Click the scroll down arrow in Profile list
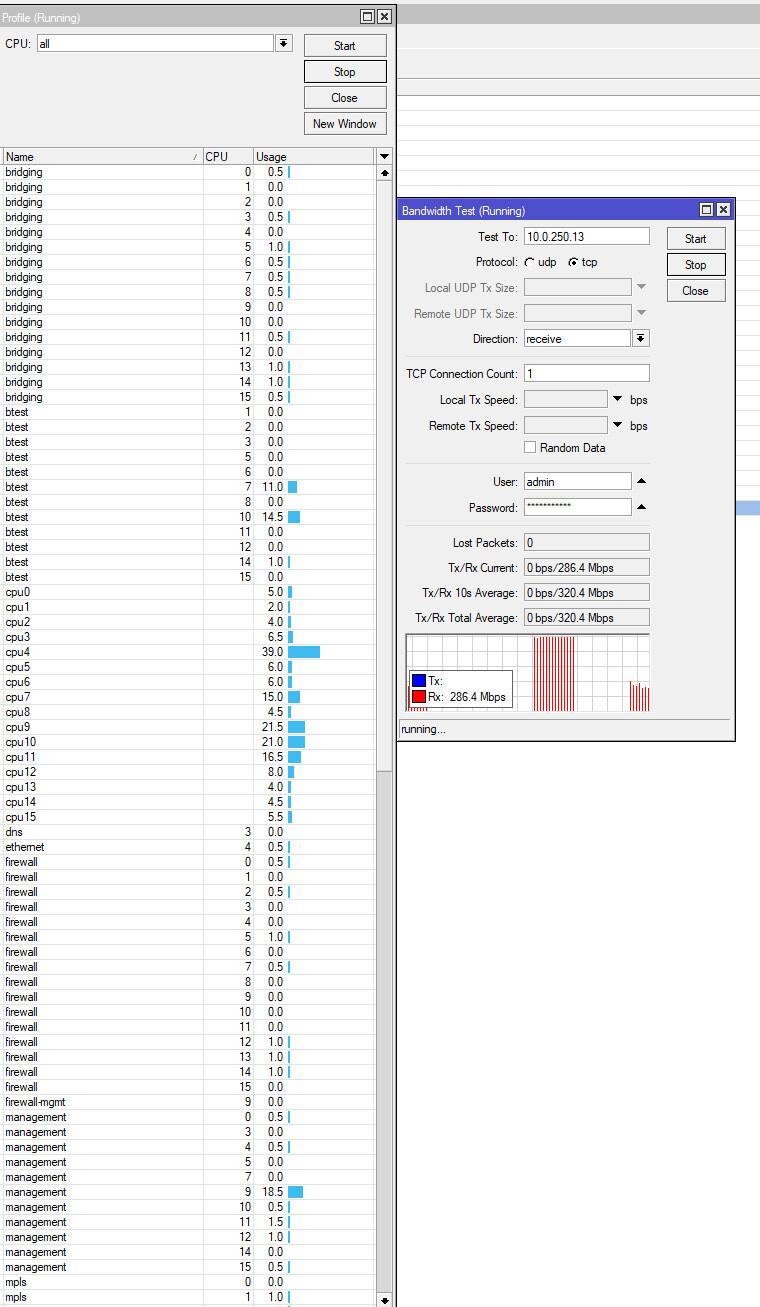 385,1299
